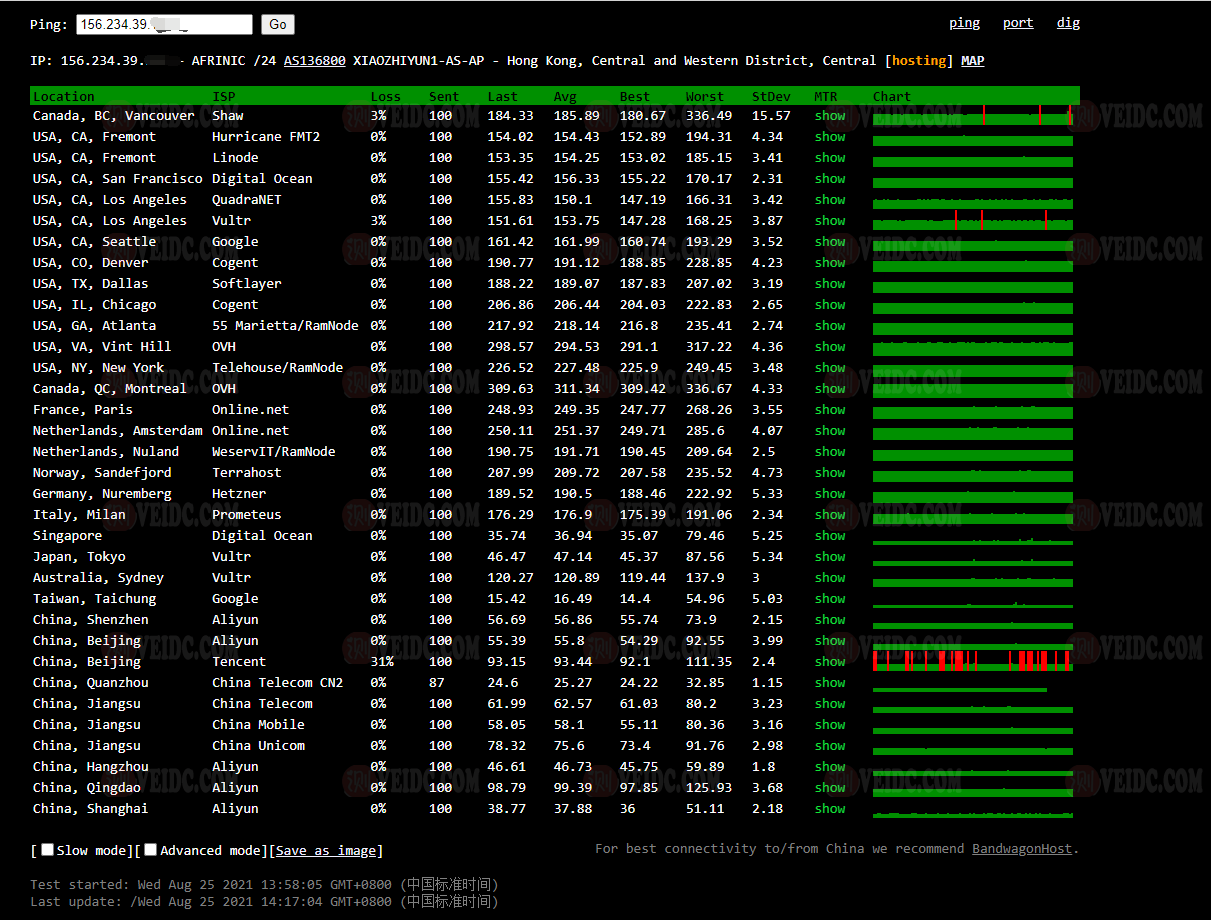Switch to the port tool tab

coord(1018,23)
